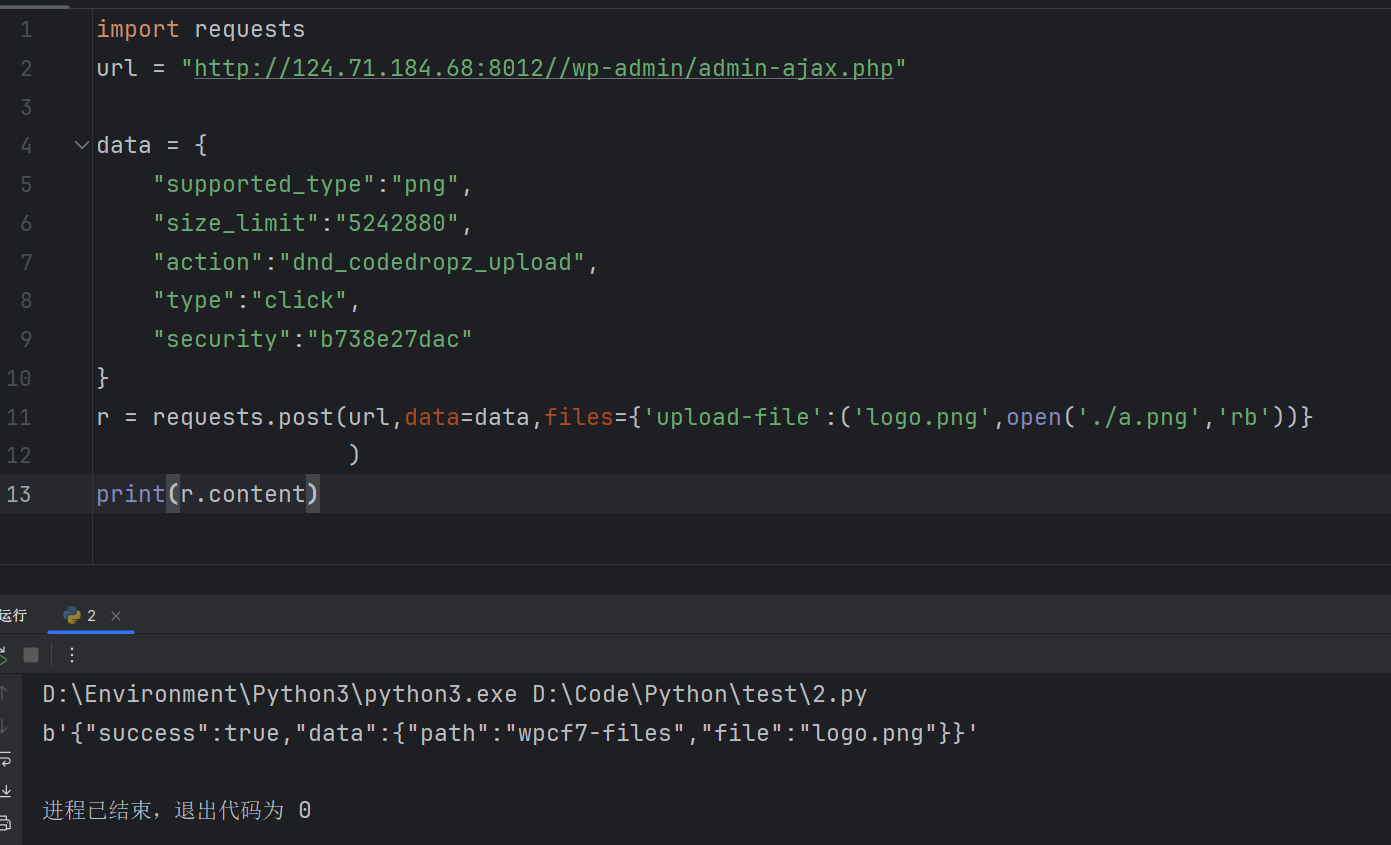This screenshot has width=1391, height=845.
Task: Click the Python icon on run tab 2
Action: [x=72, y=615]
